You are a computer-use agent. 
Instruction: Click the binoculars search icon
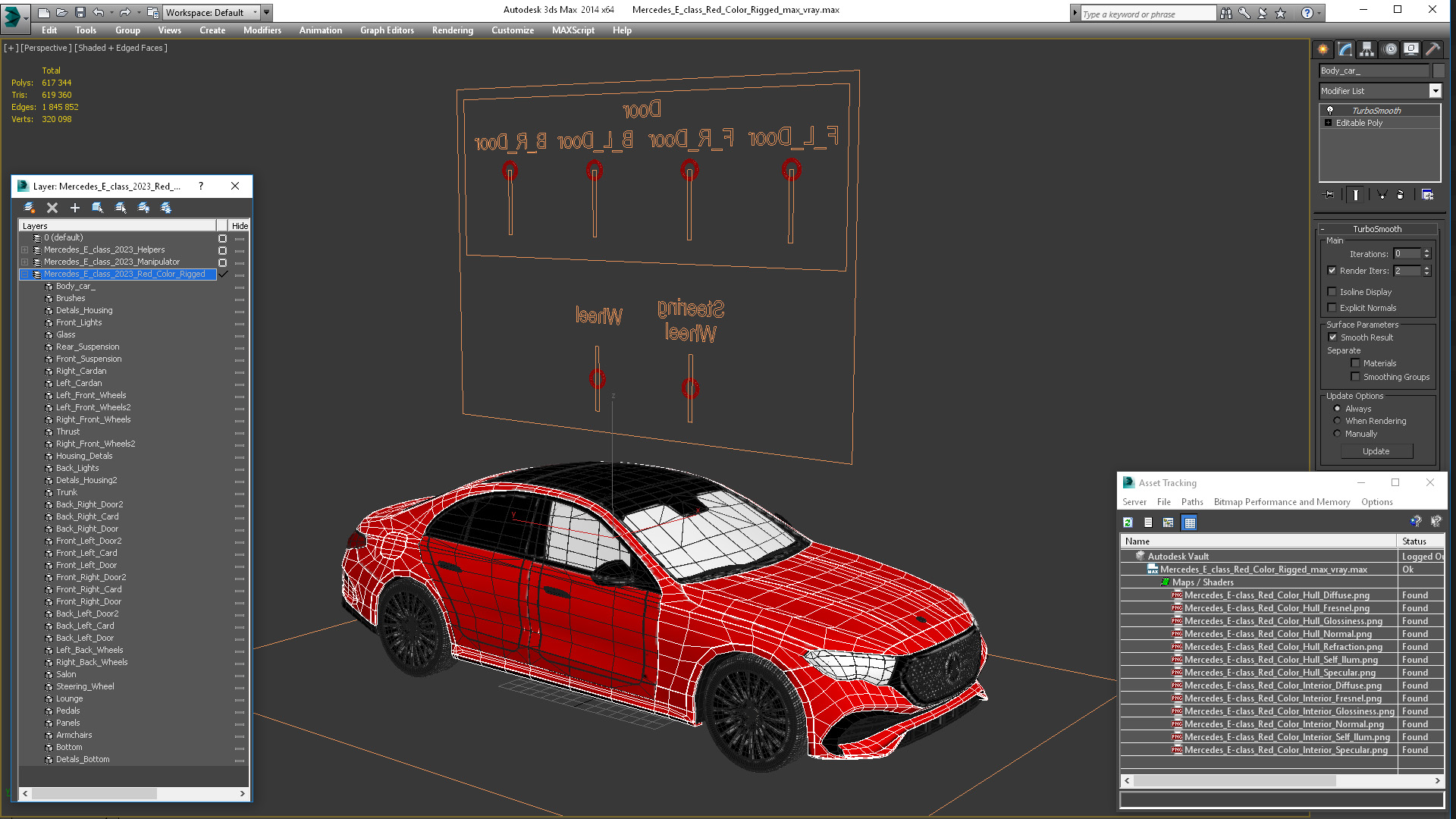click(1226, 13)
